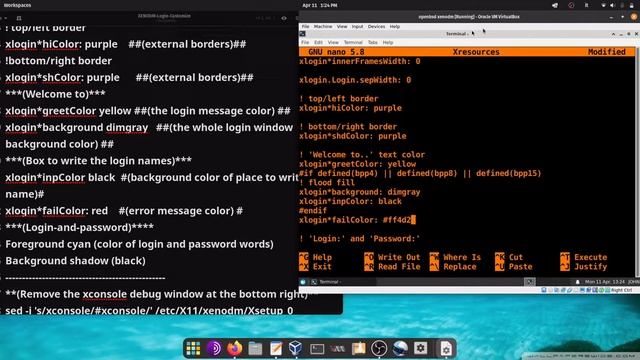Click the guest panel workspace switcher
This screenshot has width=640, height=360.
[x=530, y=282]
